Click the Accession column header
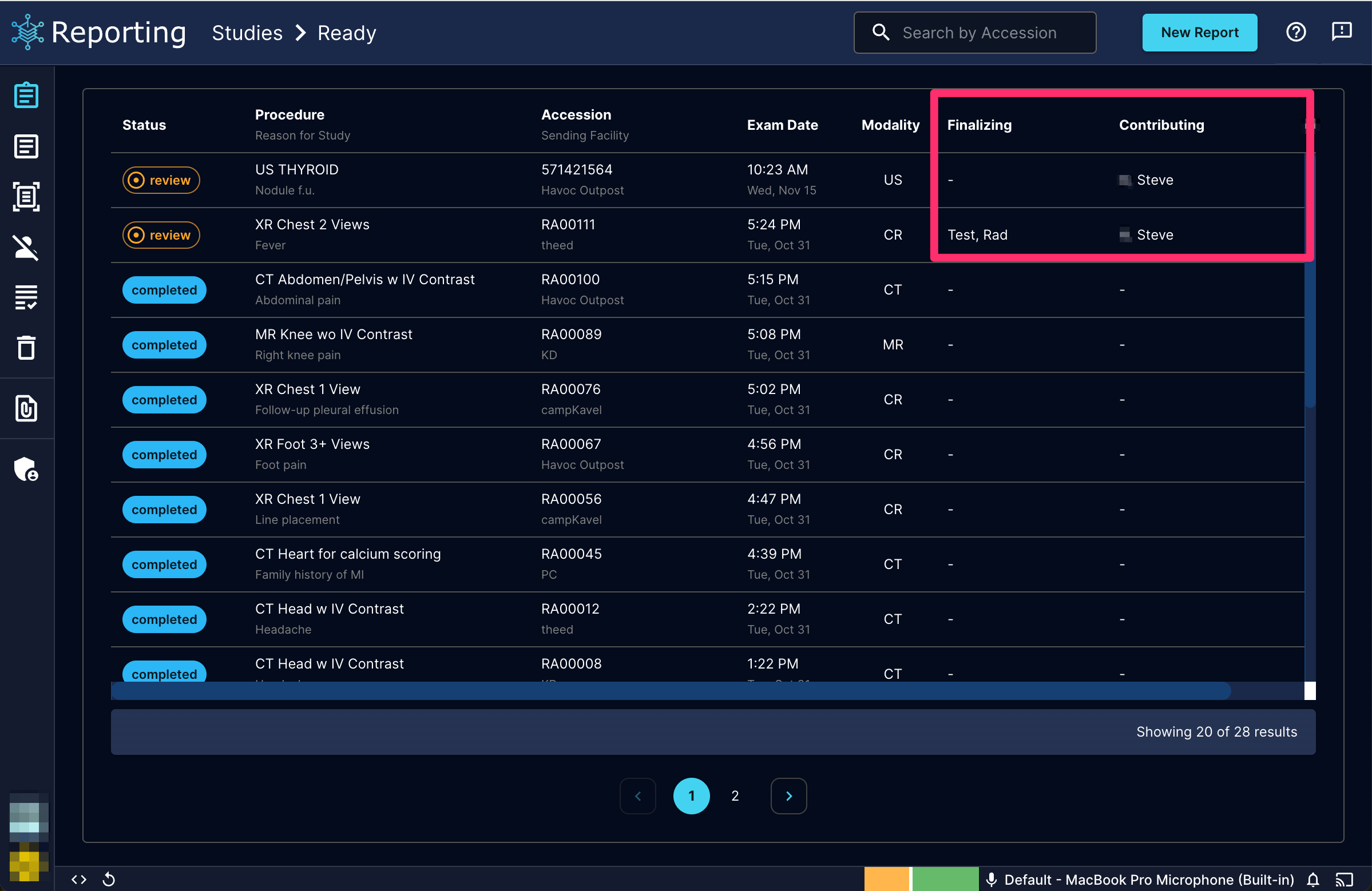 coord(576,115)
